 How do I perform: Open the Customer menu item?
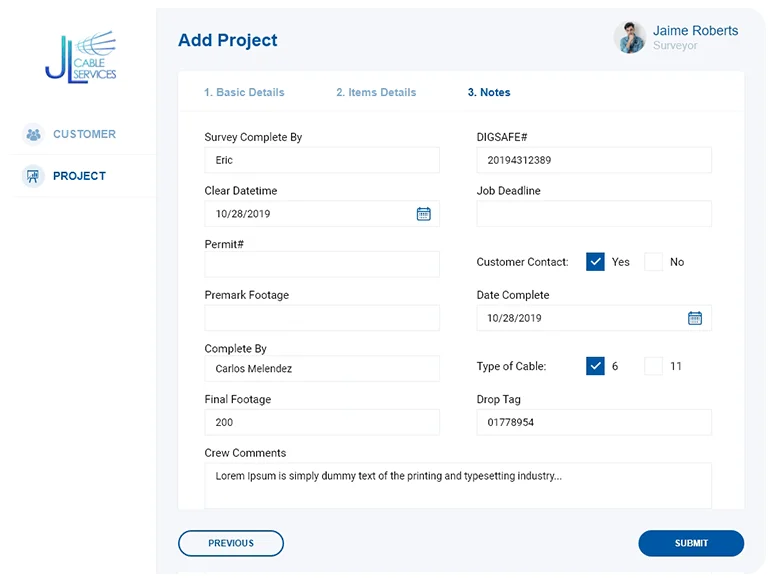click(84, 134)
